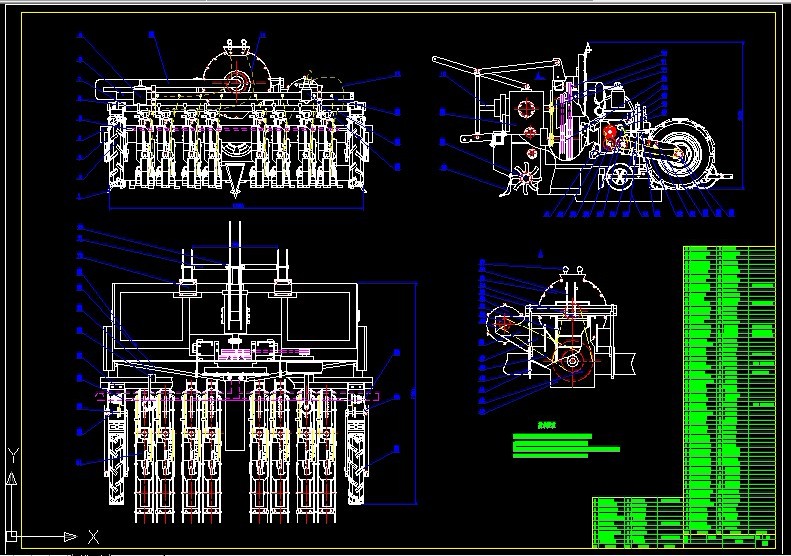The width and height of the screenshot is (791, 556).
Task: Select the small support wheel in side view
Action: (619, 178)
